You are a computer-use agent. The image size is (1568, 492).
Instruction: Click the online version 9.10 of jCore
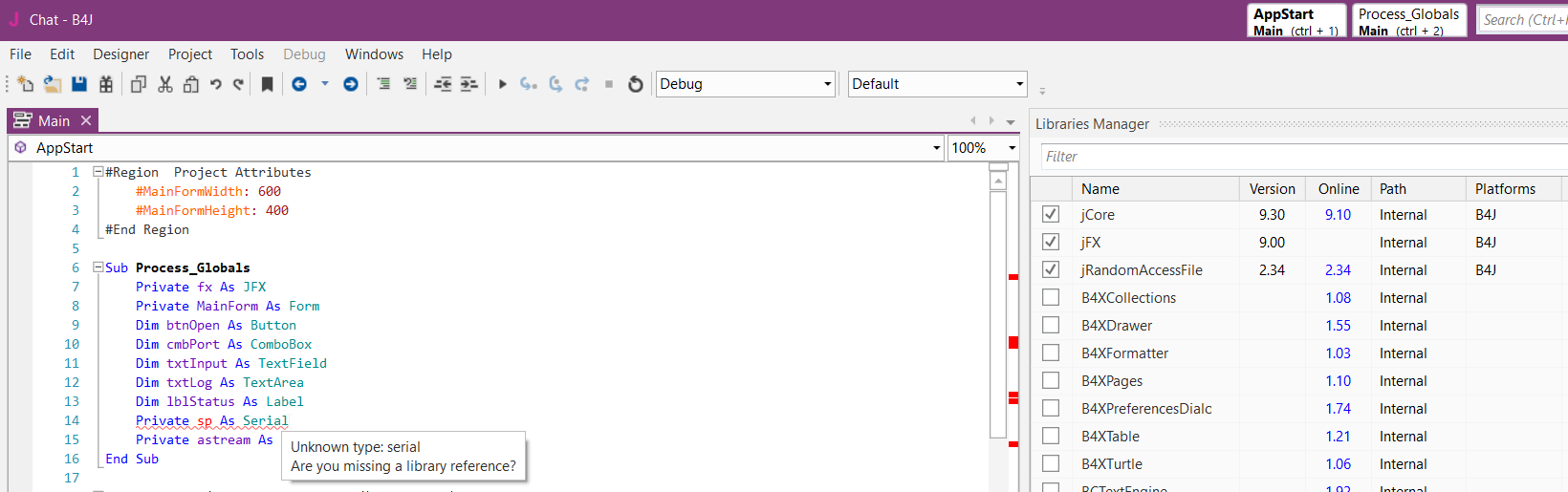pos(1338,215)
